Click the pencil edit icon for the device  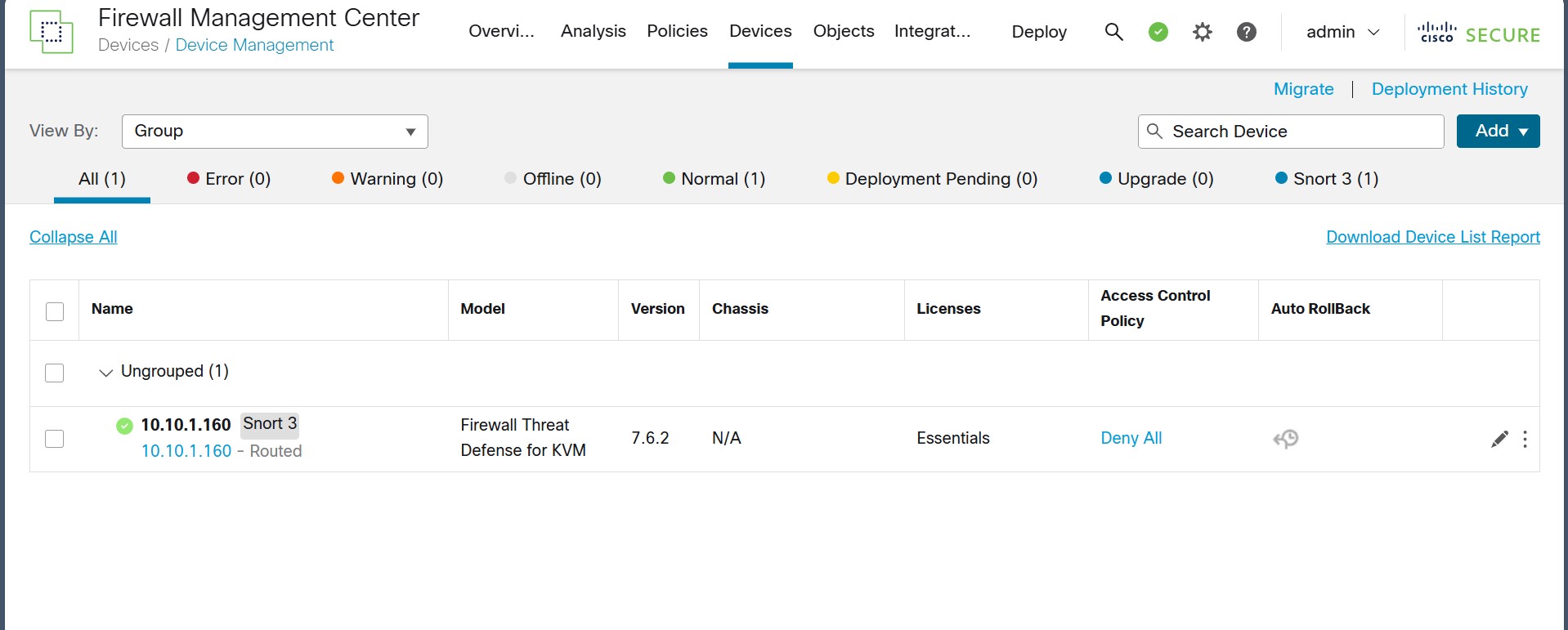click(1499, 439)
